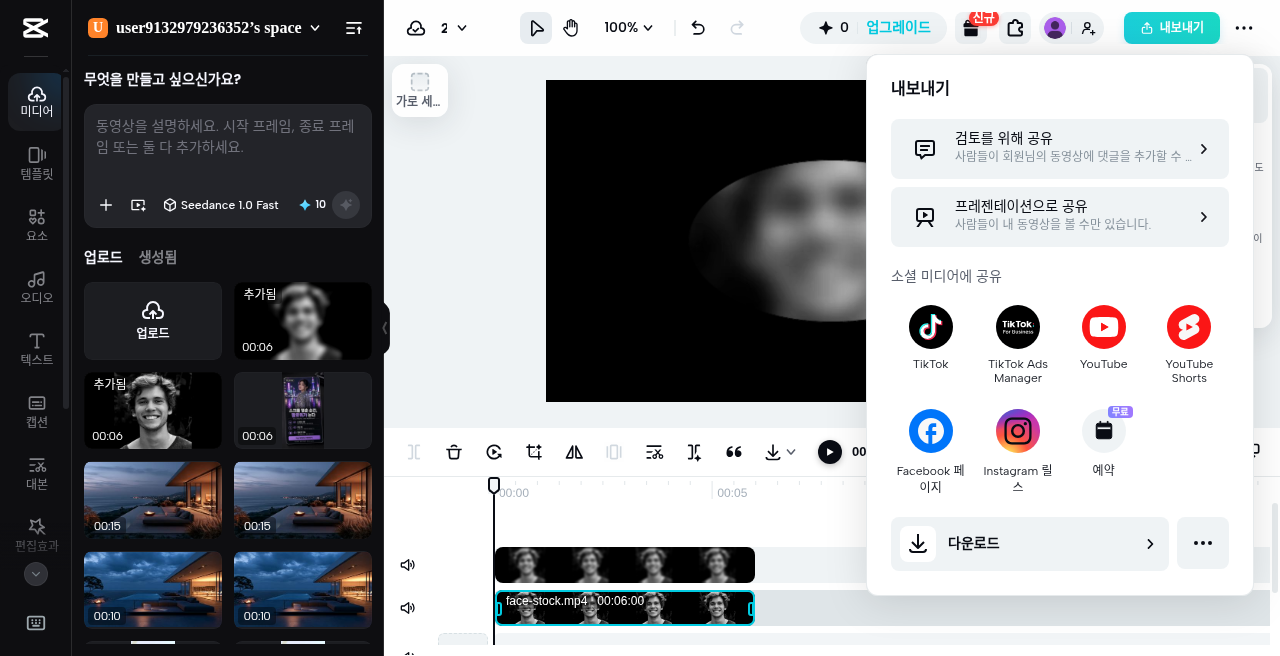Image resolution: width=1280 pixels, height=656 pixels.
Task: Open the user9132979236352's space dropdown
Action: [x=205, y=28]
